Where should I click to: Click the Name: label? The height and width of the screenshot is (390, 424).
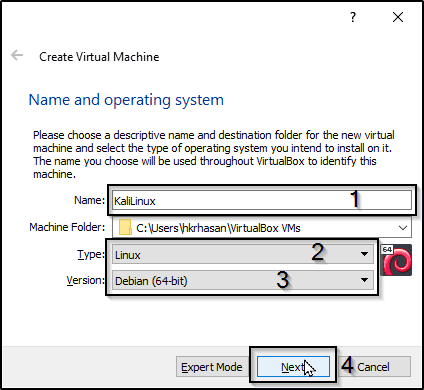pyautogui.click(x=89, y=200)
